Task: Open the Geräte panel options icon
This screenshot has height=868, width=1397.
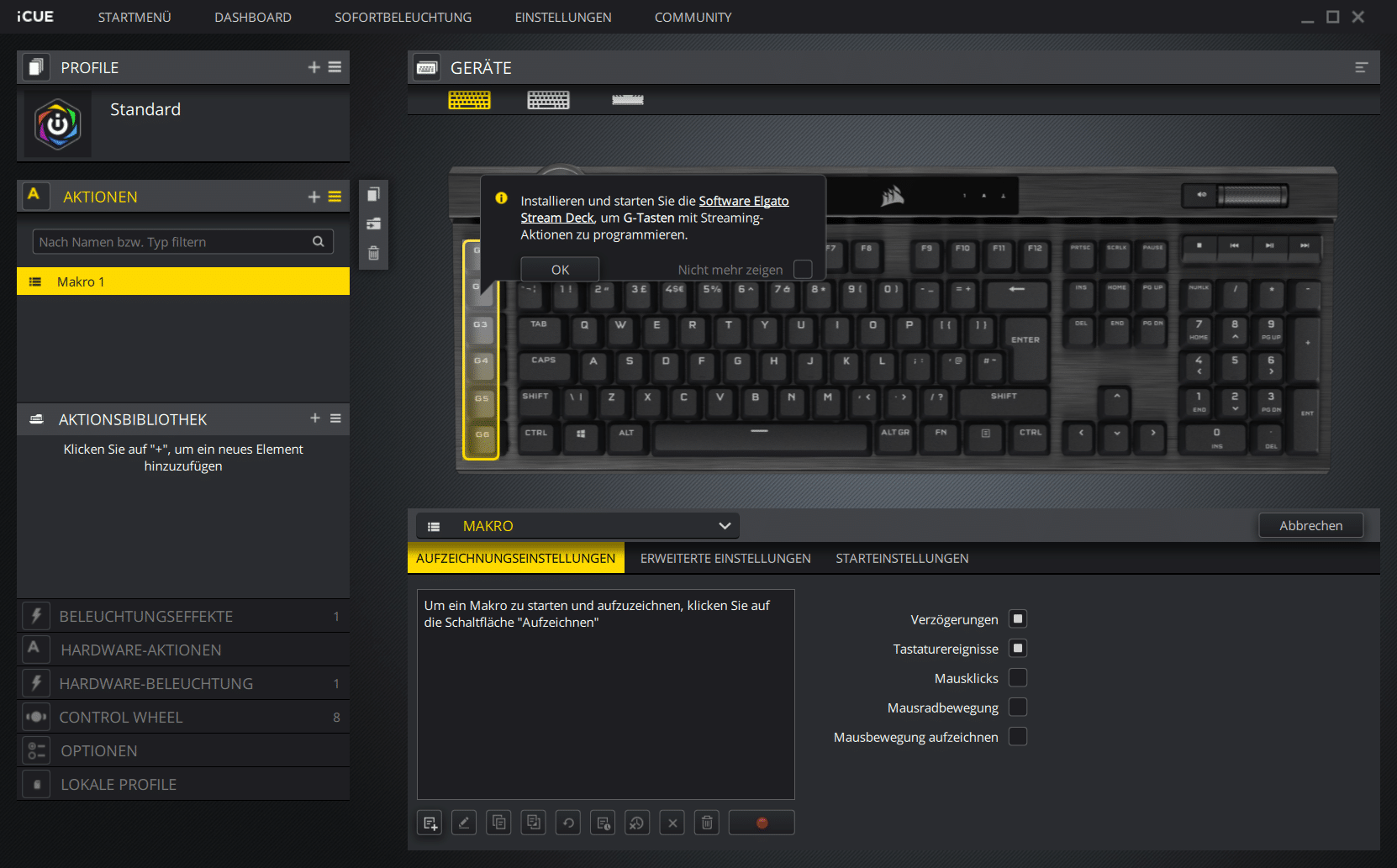Action: [1362, 67]
